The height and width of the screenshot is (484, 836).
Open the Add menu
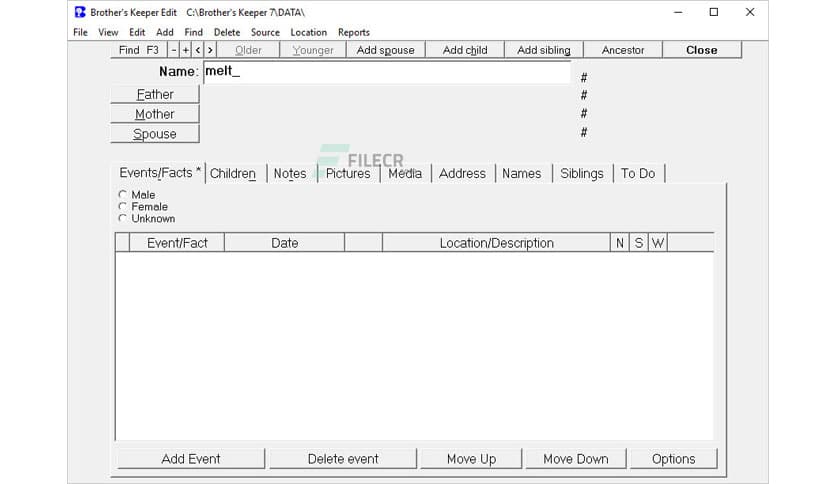[x=165, y=32]
